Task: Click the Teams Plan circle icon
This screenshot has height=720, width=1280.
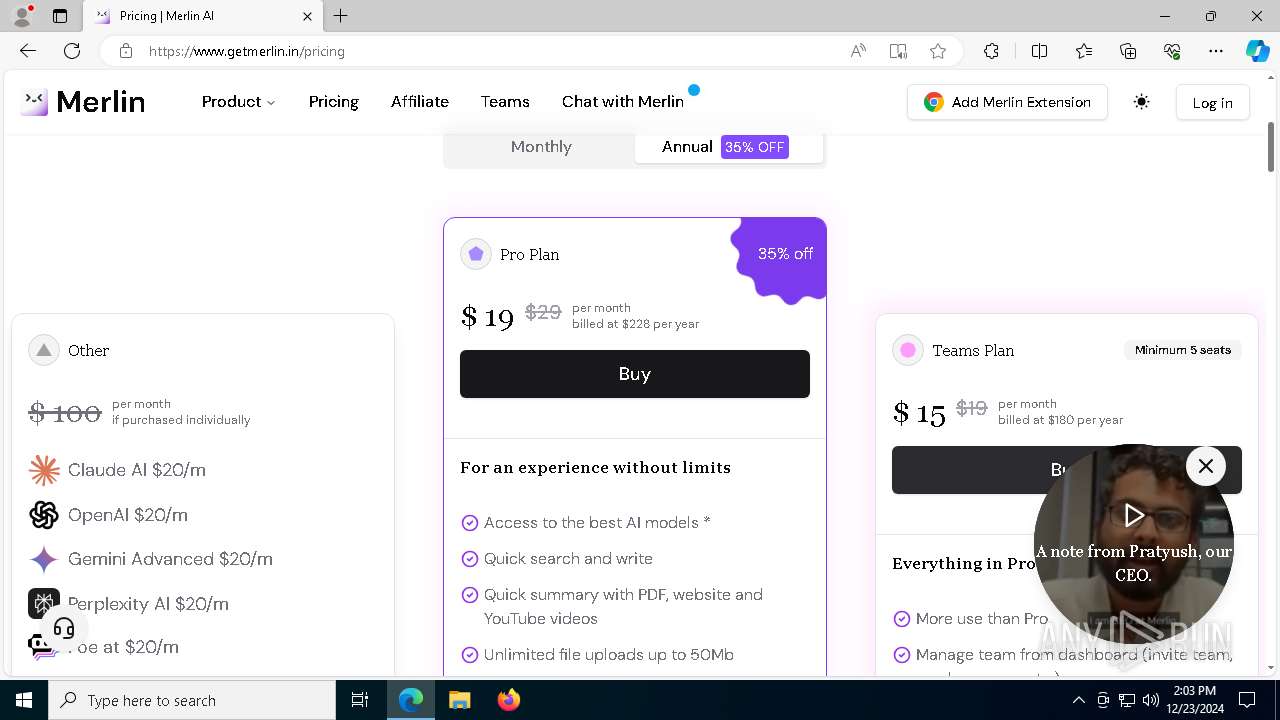Action: [908, 350]
